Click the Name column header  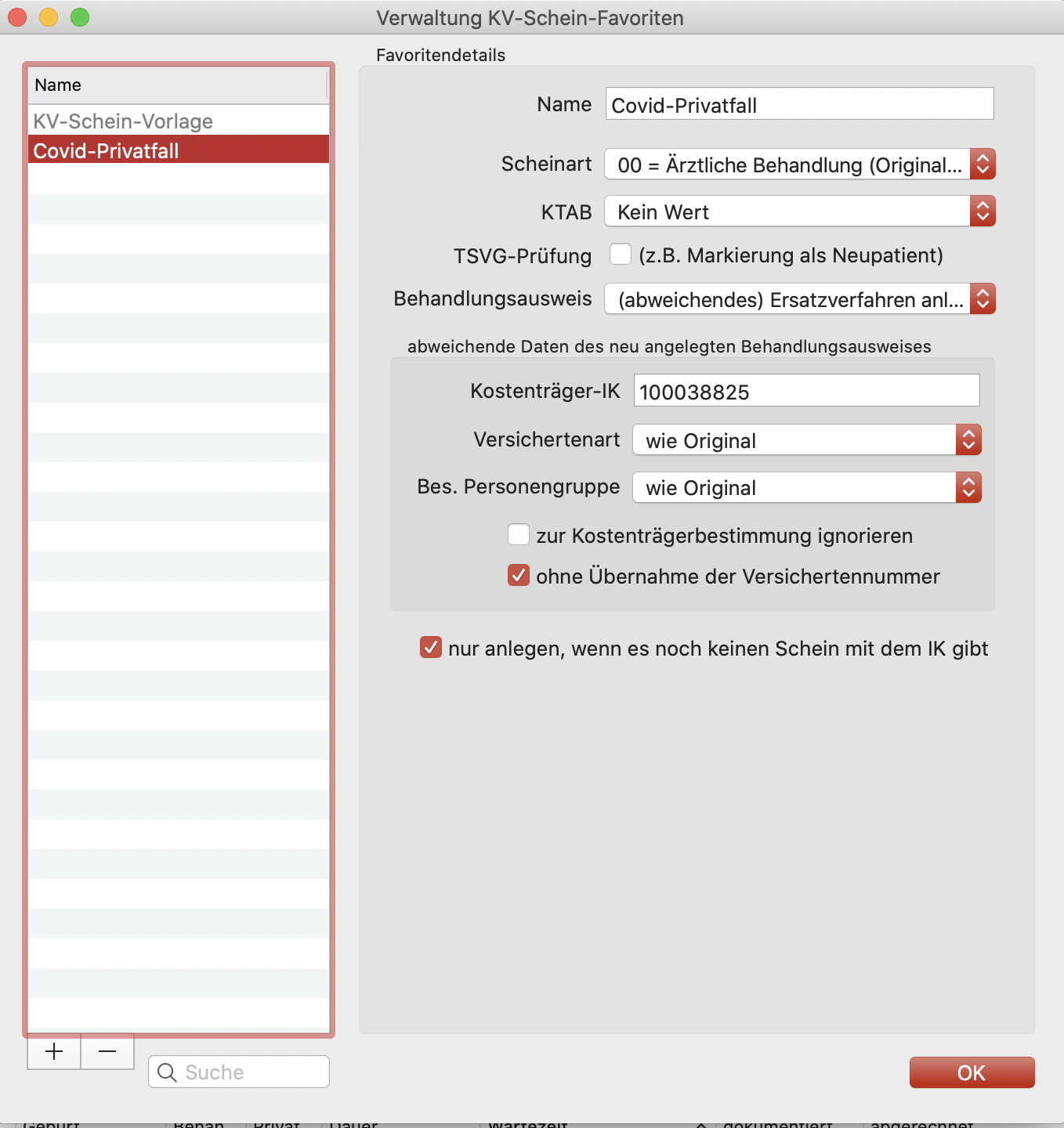(177, 85)
